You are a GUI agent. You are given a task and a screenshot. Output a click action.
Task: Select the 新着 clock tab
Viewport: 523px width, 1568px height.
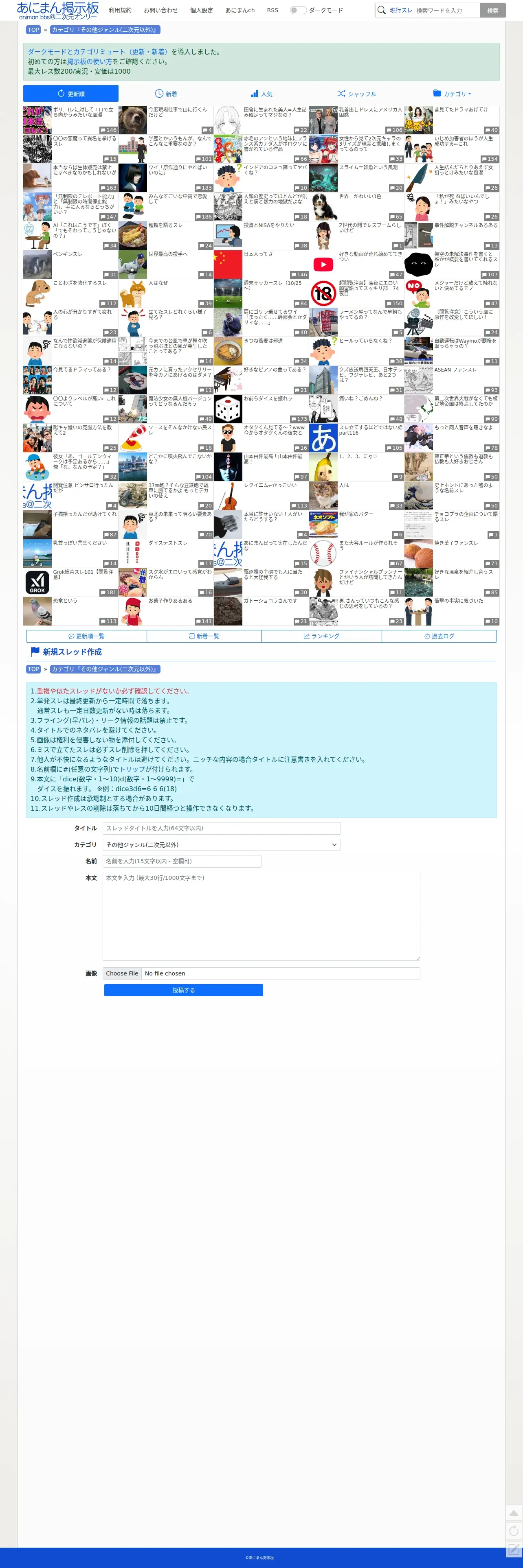coord(166,94)
